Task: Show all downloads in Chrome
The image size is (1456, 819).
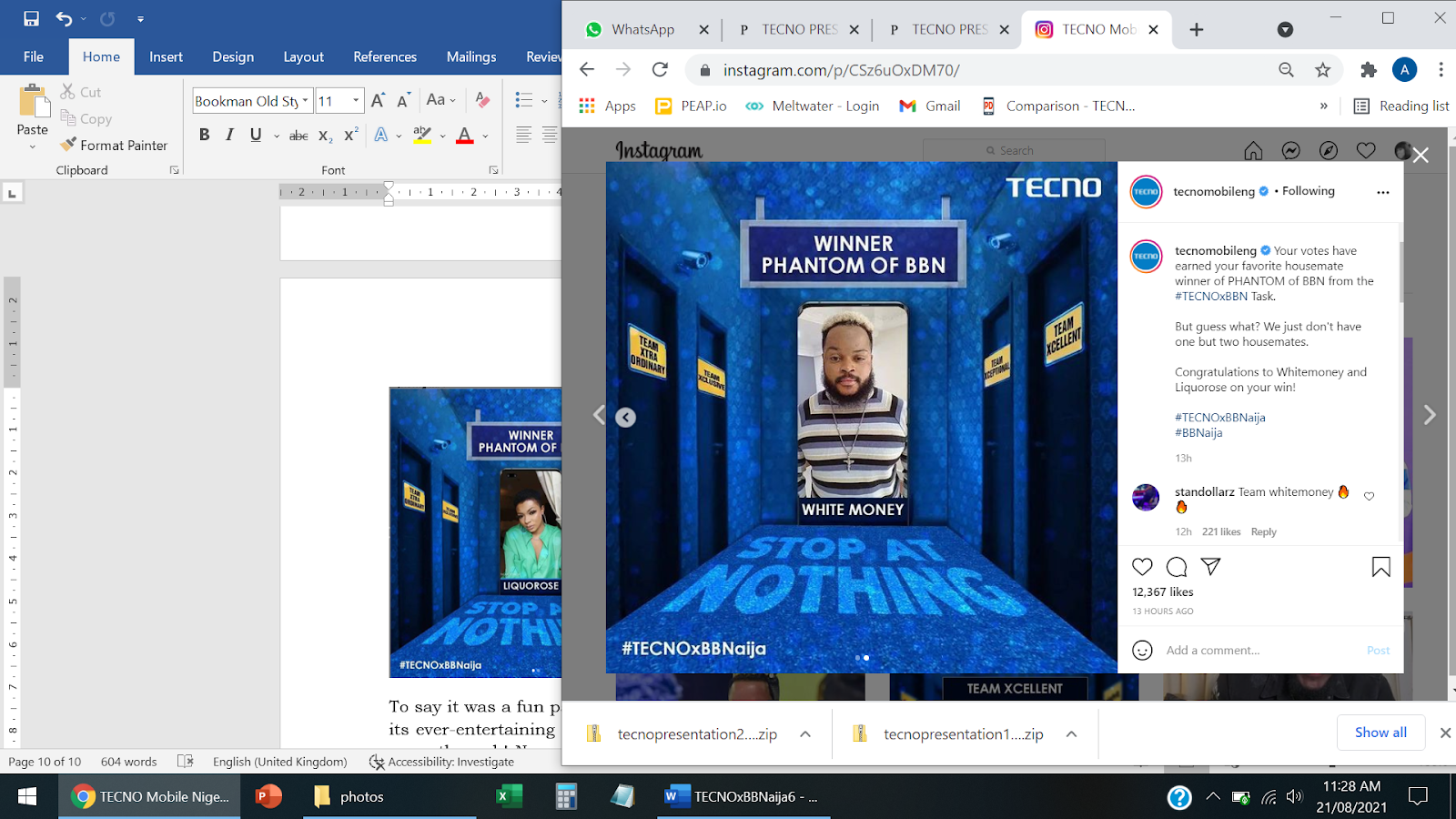Action: point(1380,733)
